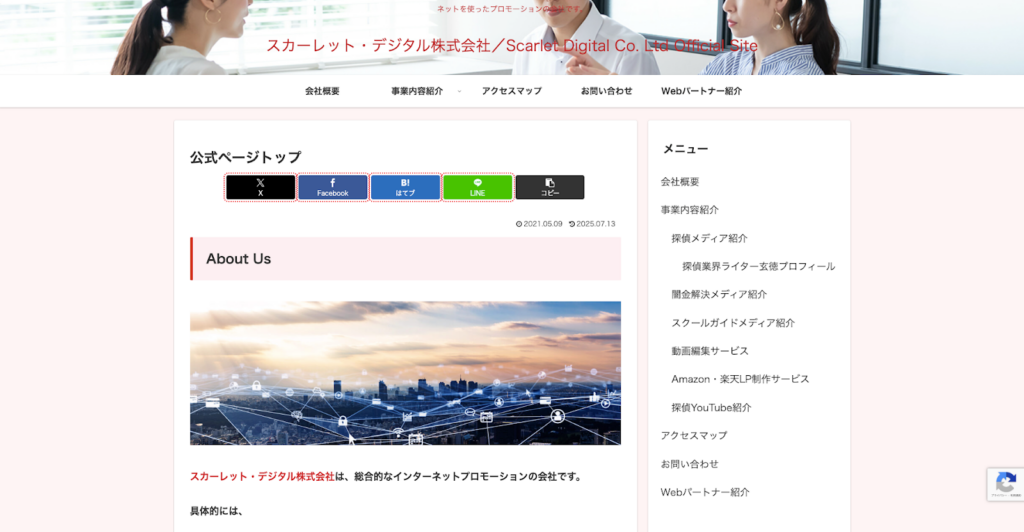Expand the 事業内容紹介 submenu arrow
1024x532 pixels.
(459, 91)
